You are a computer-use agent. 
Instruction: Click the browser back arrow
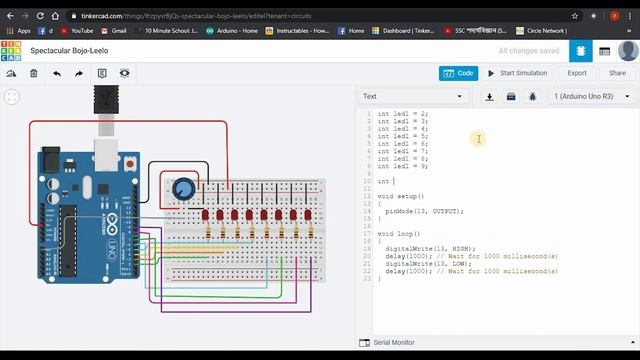pyautogui.click(x=10, y=16)
